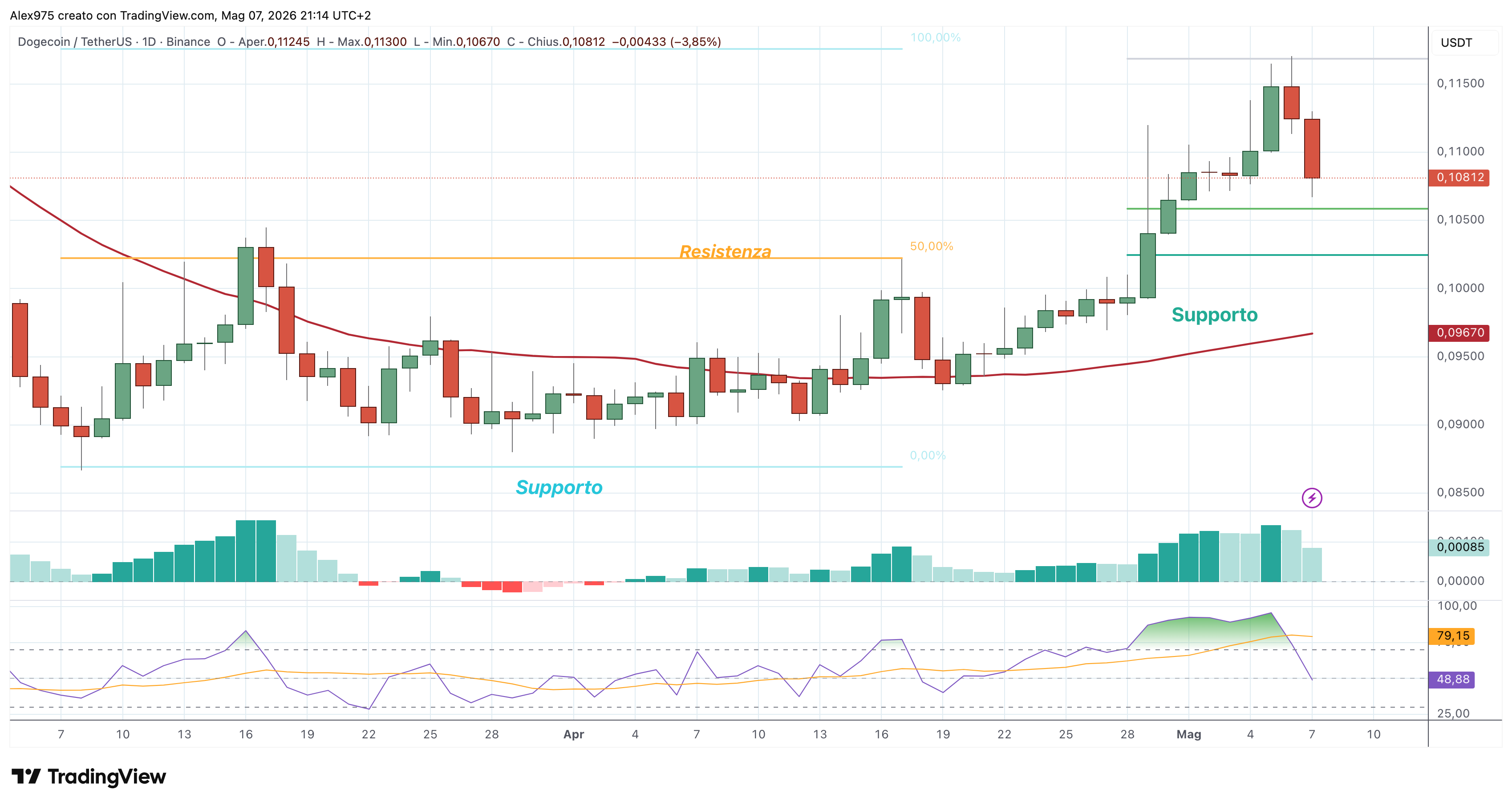Click the cyan italic Supporto label
The image size is (1512, 806).
click(559, 487)
